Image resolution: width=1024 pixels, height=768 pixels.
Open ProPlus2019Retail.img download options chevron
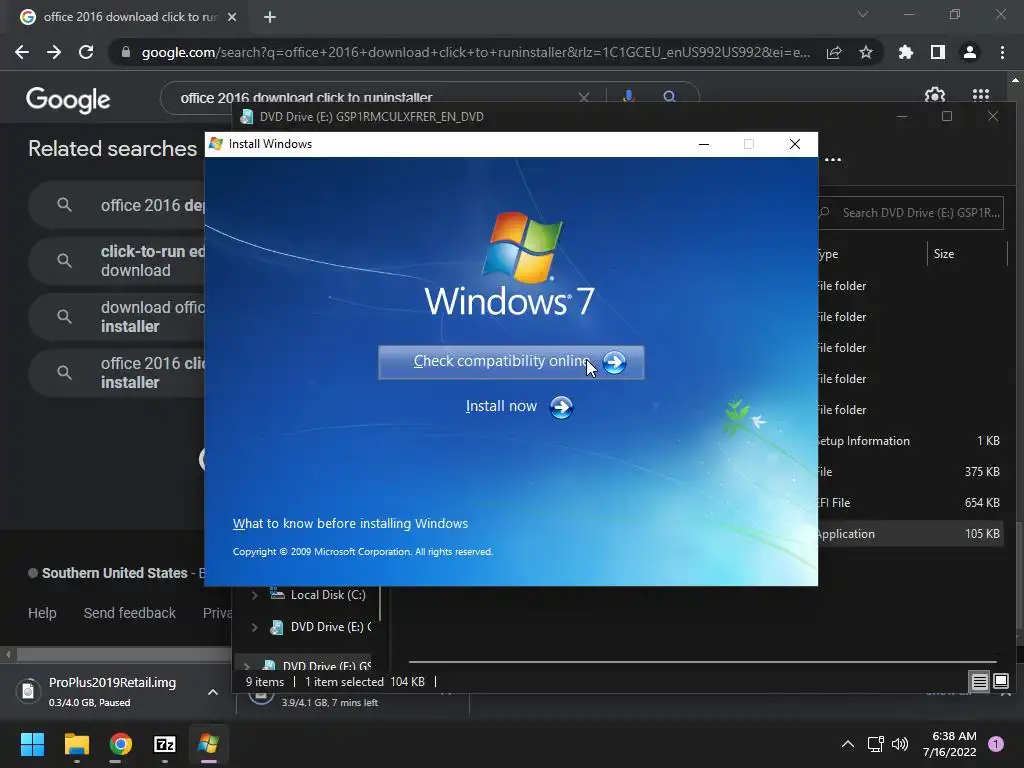click(x=213, y=692)
